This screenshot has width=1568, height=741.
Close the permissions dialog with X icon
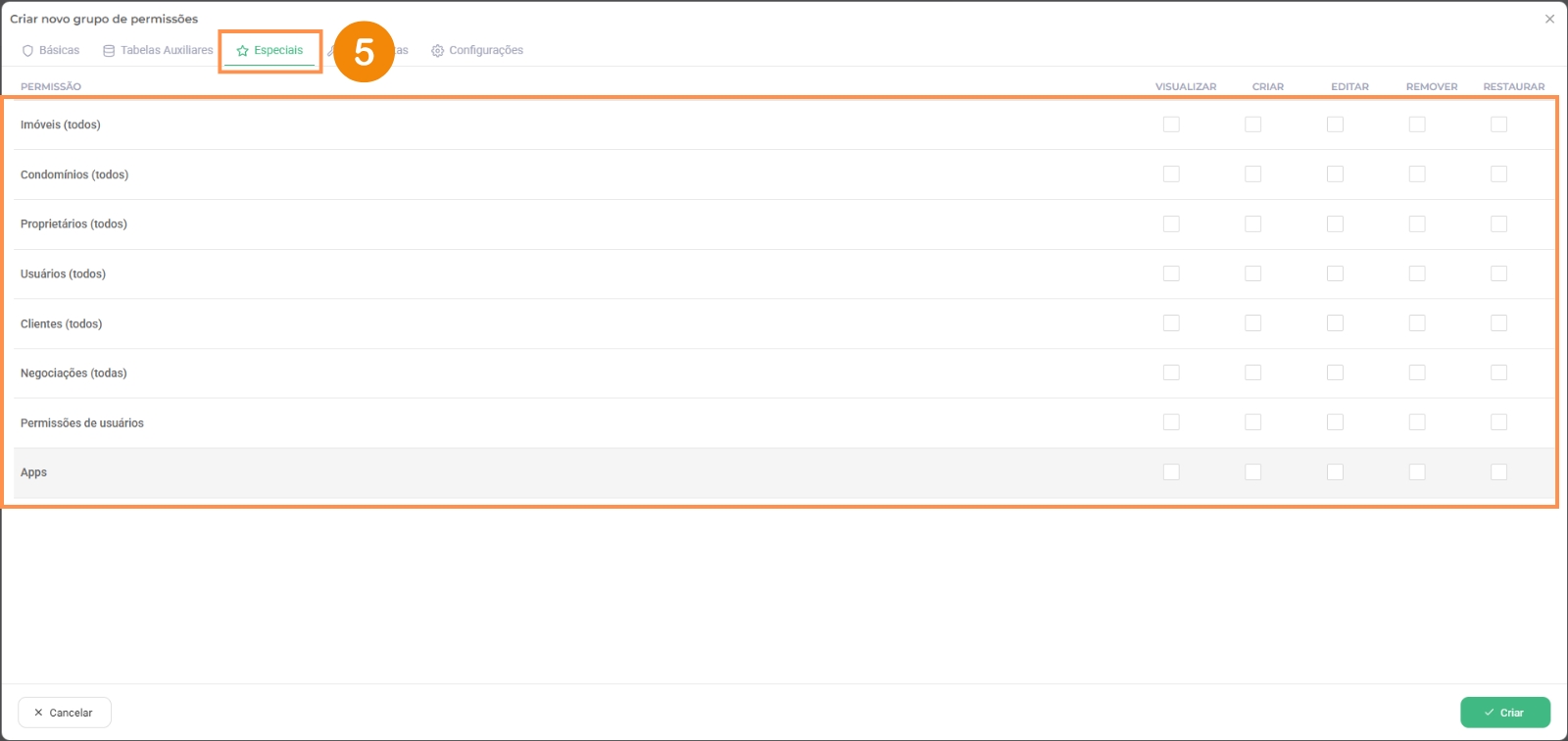(x=1549, y=19)
